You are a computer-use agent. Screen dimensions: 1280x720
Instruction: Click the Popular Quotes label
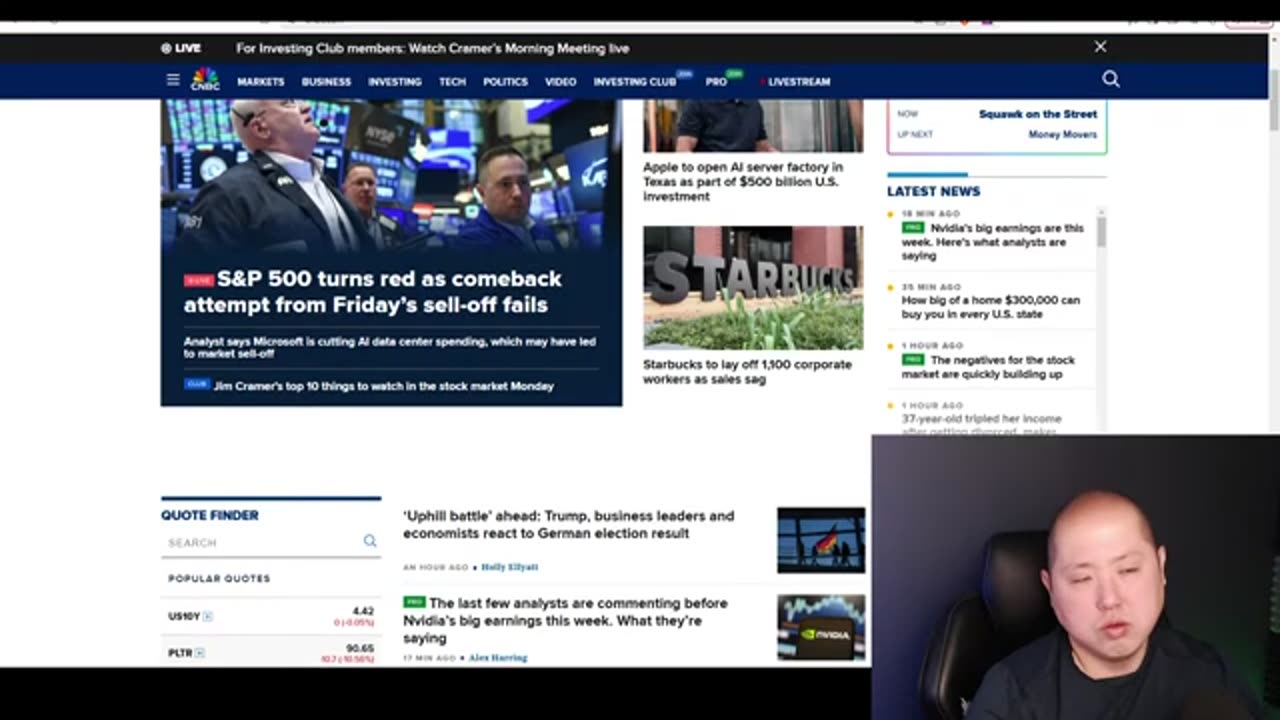click(219, 579)
